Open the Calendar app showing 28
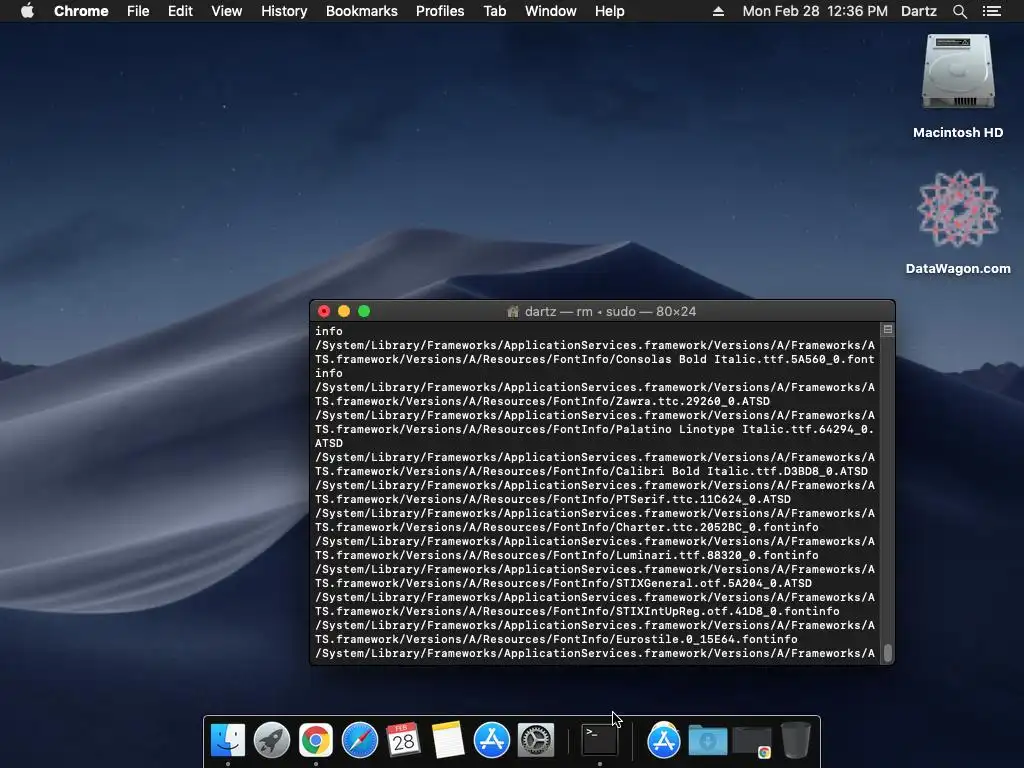This screenshot has height=768, width=1024. click(404, 741)
